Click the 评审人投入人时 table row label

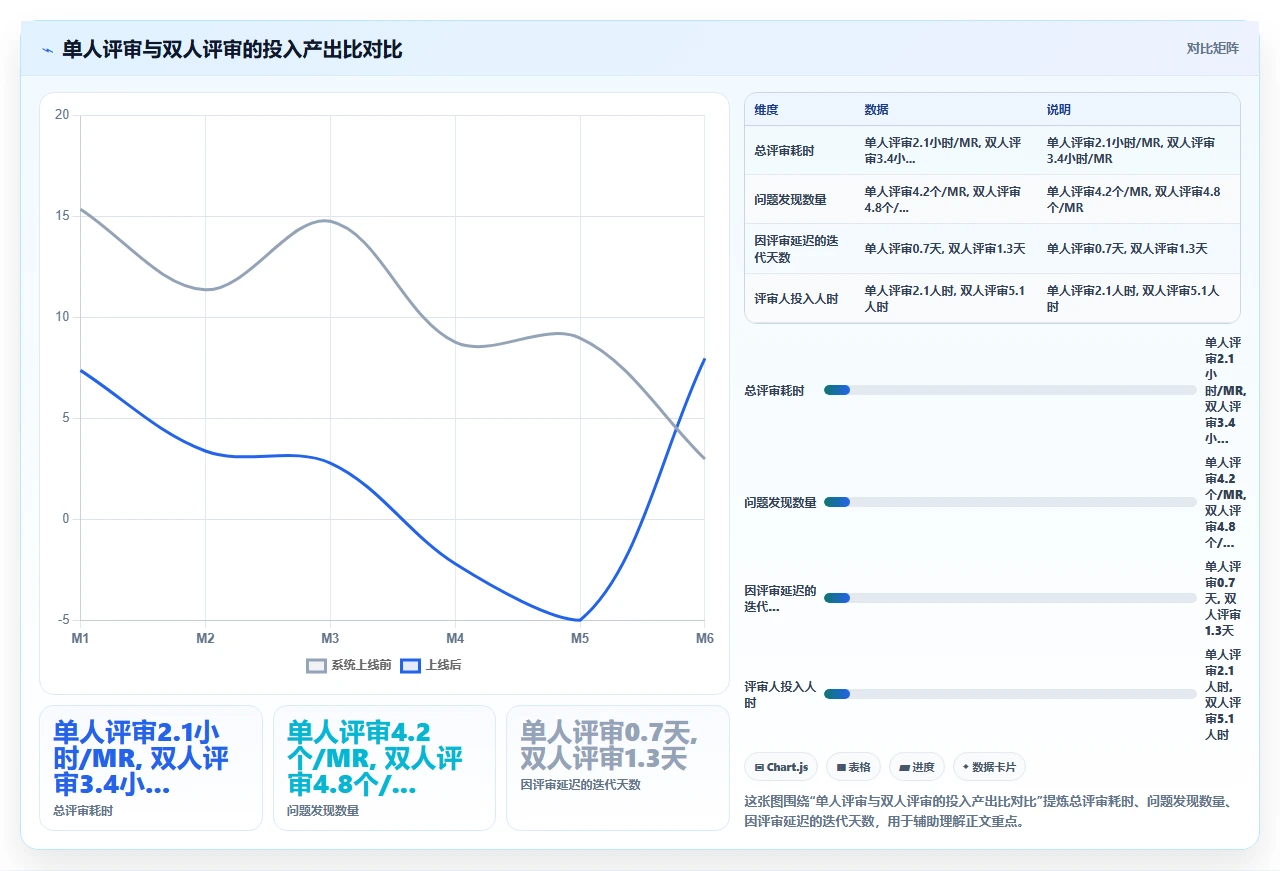pos(796,299)
